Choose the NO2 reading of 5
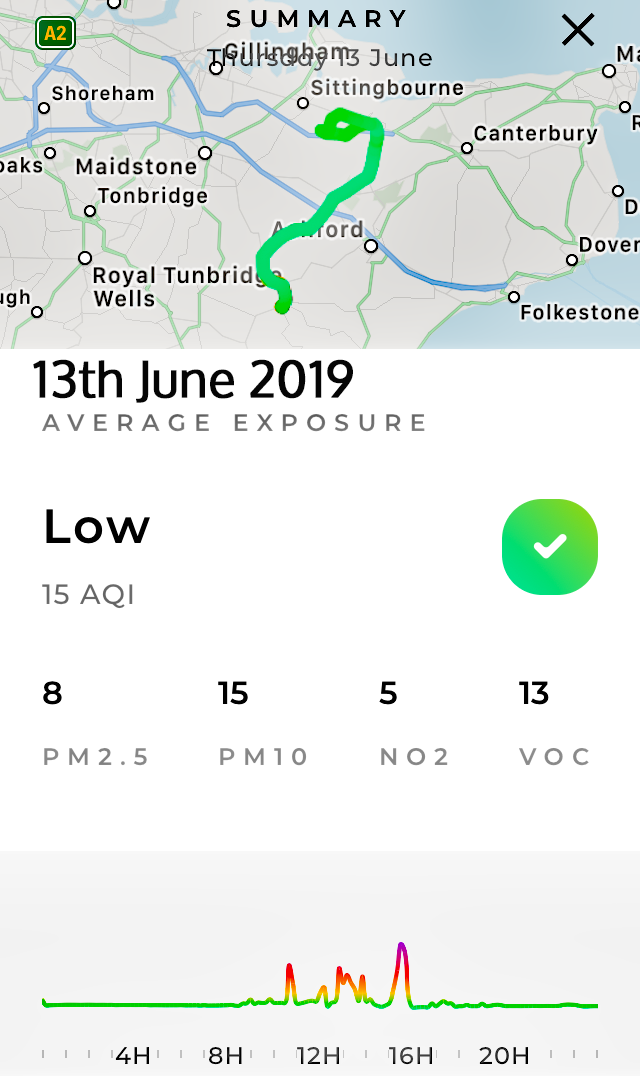The image size is (640, 1082). (x=388, y=693)
